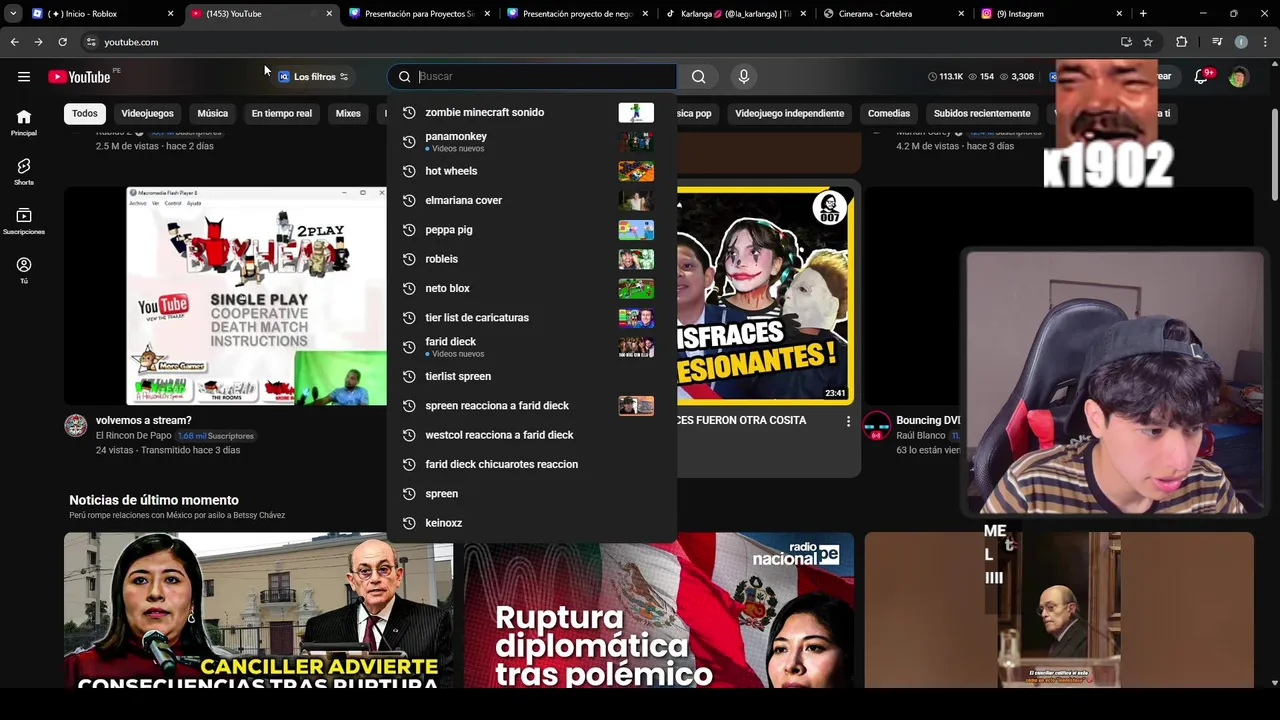Select the Videojuegos filter chip
The height and width of the screenshot is (720, 1280).
148,113
